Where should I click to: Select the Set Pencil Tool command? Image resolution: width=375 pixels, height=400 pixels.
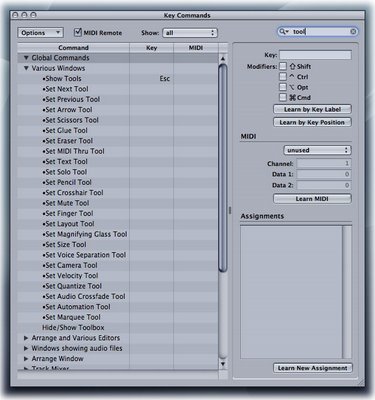[x=67, y=182]
